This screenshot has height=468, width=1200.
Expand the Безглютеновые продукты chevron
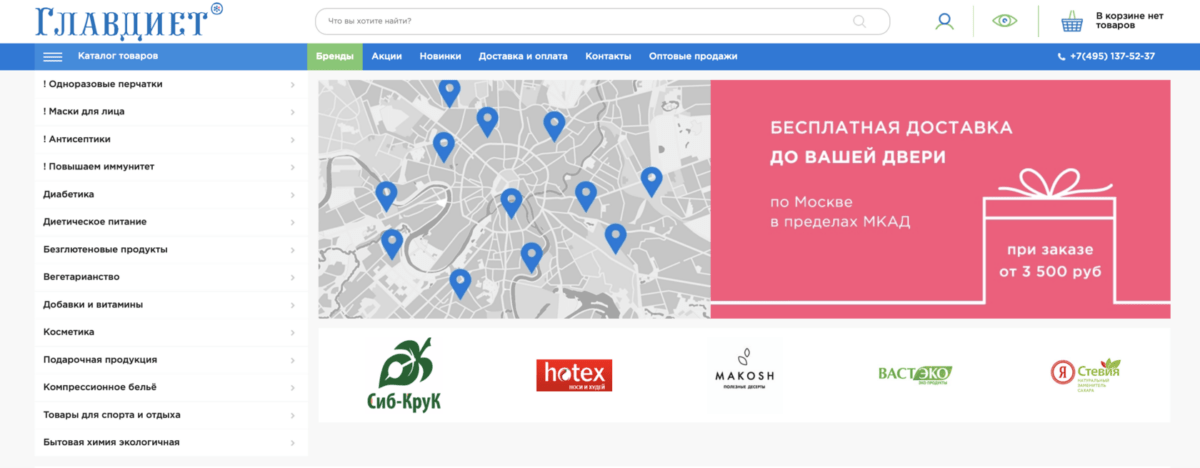[x=292, y=250]
